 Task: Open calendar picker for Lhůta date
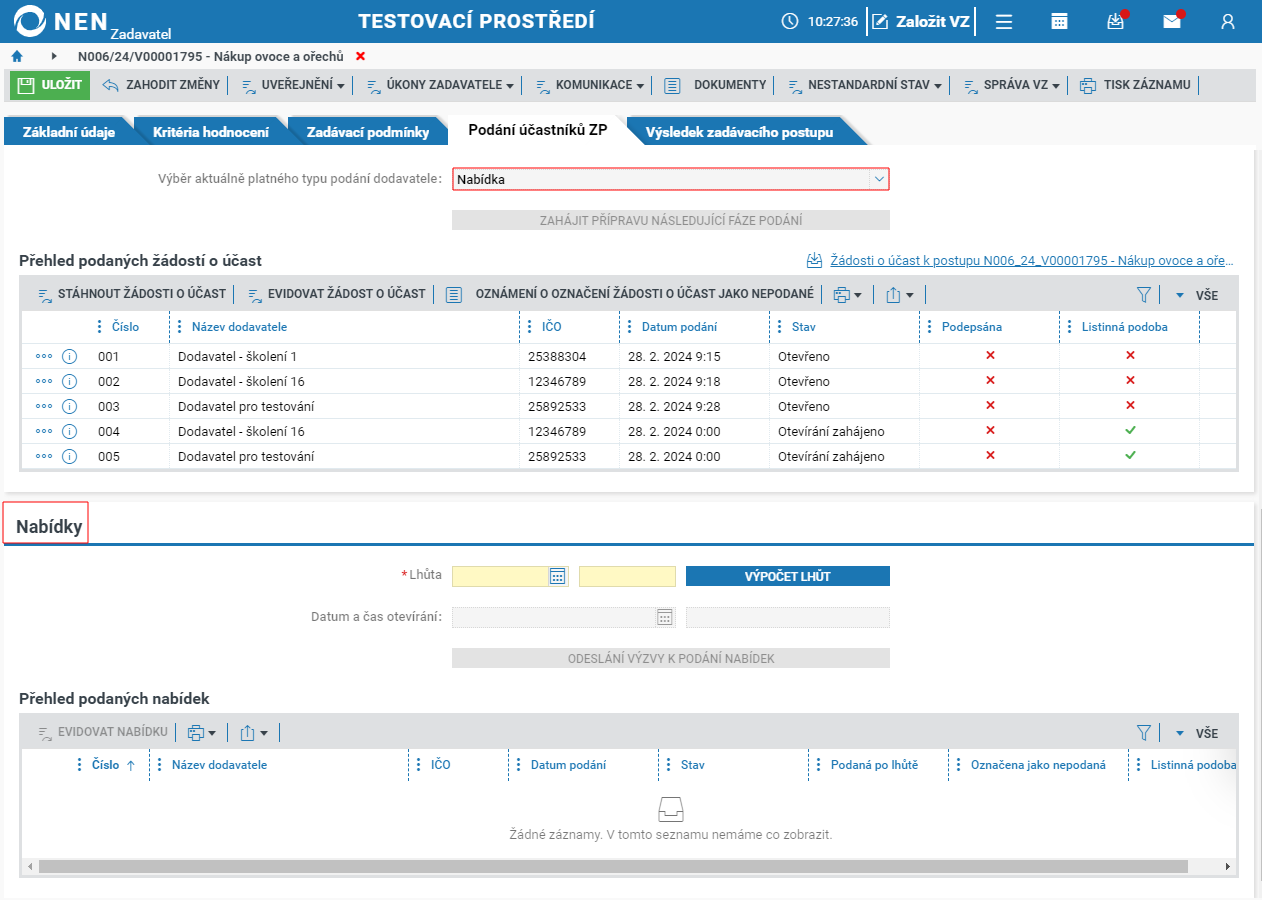(558, 576)
